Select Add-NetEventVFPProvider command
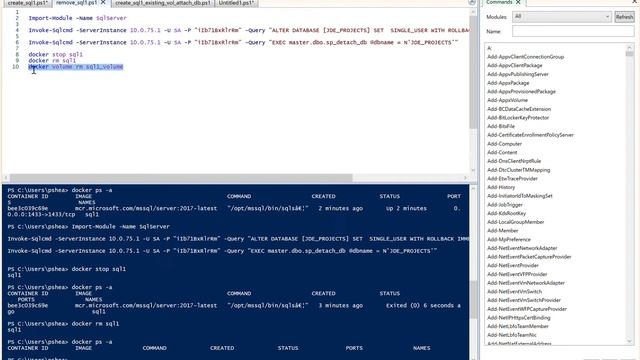 coord(517,274)
